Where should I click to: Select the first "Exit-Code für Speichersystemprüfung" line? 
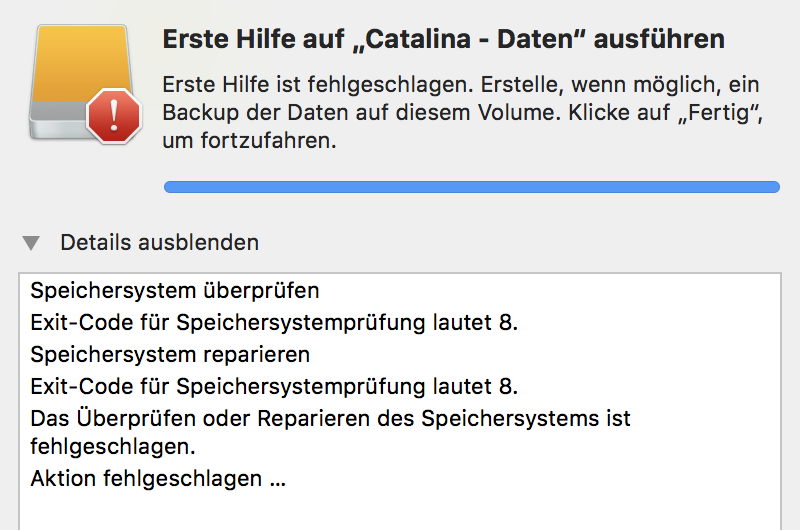pos(274,323)
